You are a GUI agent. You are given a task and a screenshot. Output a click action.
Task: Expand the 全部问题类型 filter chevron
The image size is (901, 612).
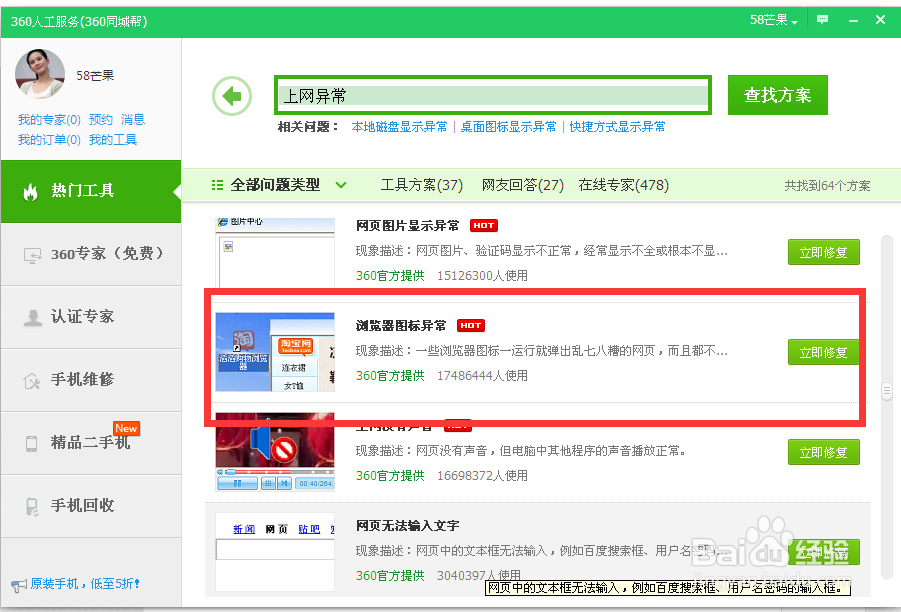341,185
